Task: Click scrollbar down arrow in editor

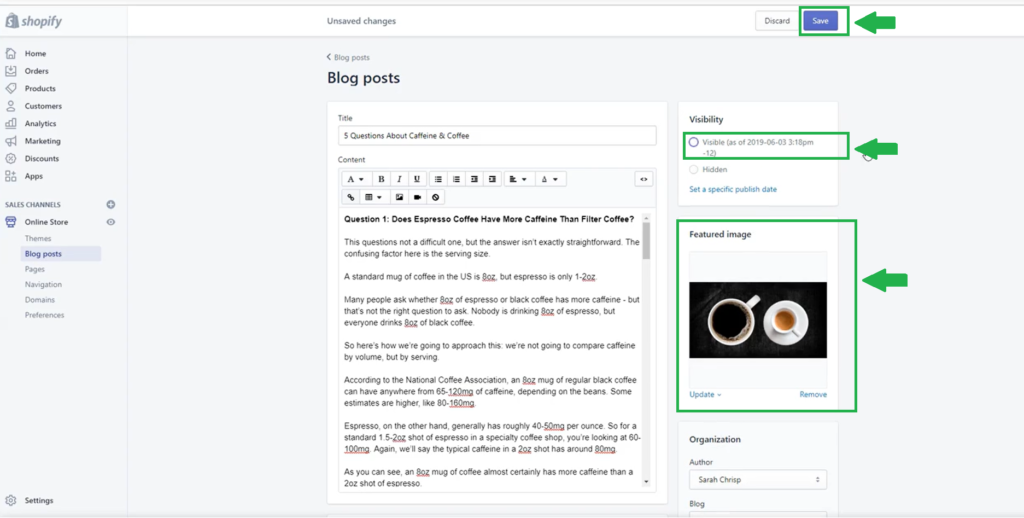Action: 647,481
